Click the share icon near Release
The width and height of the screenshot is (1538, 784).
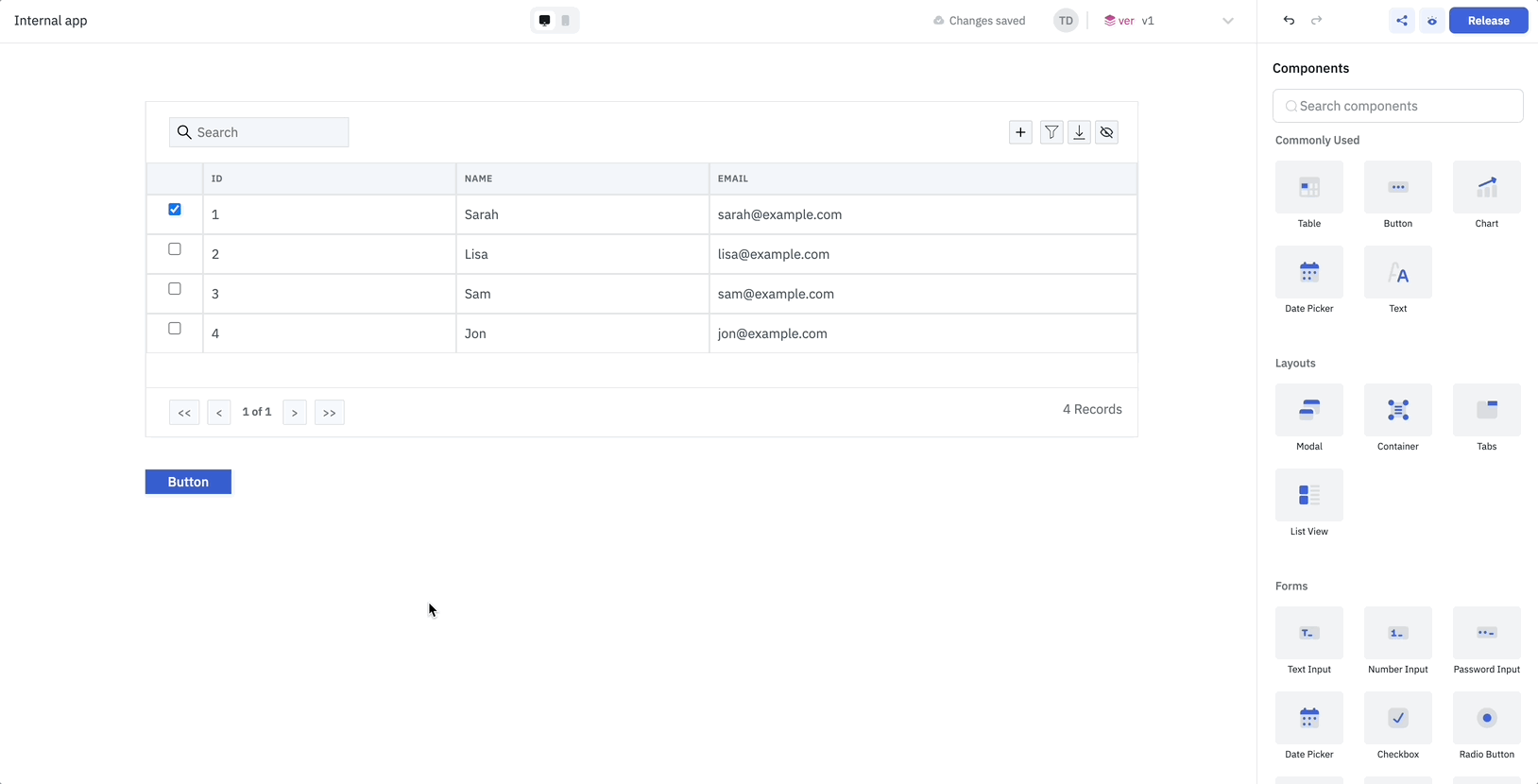point(1401,21)
